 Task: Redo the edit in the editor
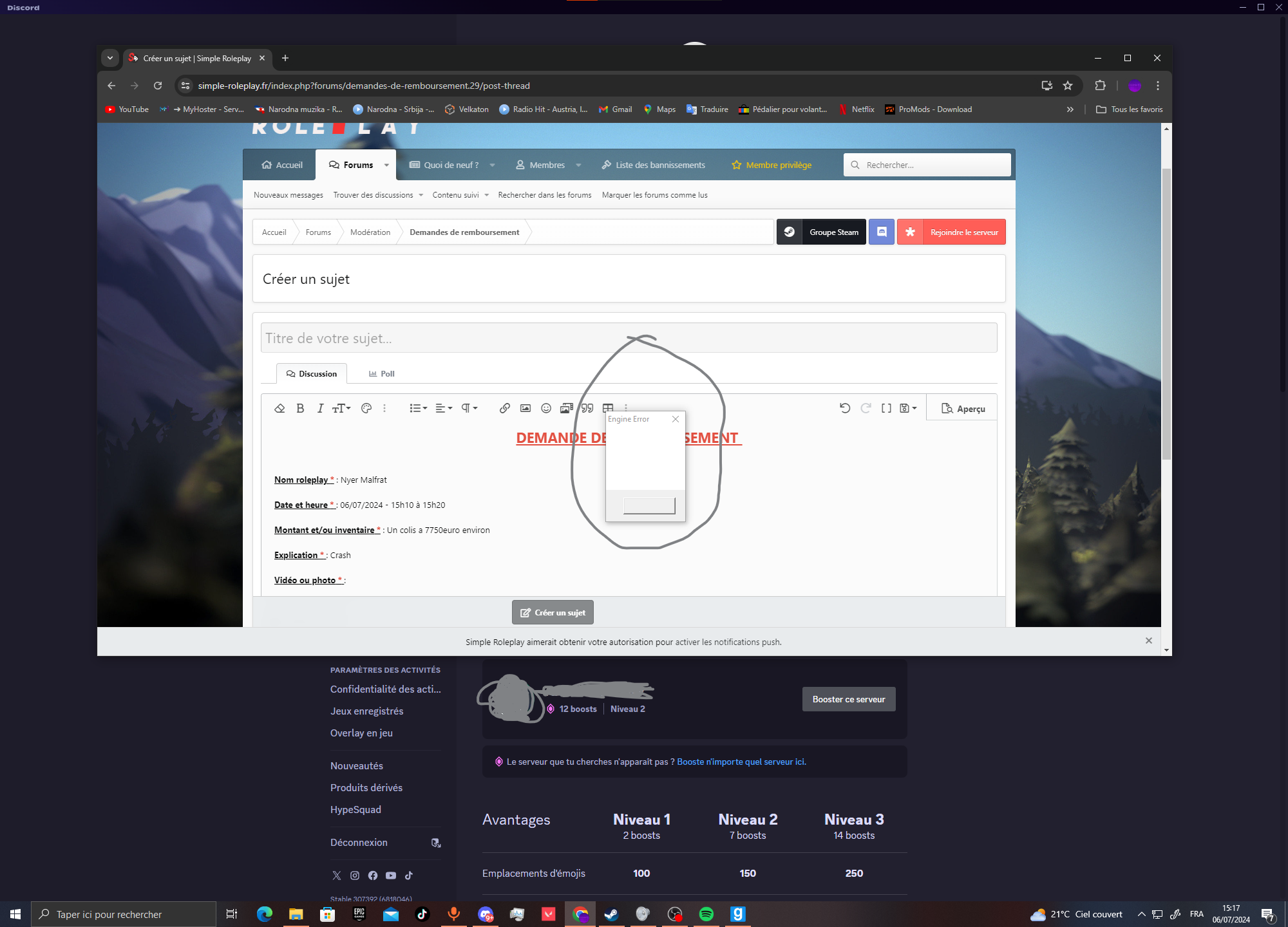pyautogui.click(x=866, y=408)
